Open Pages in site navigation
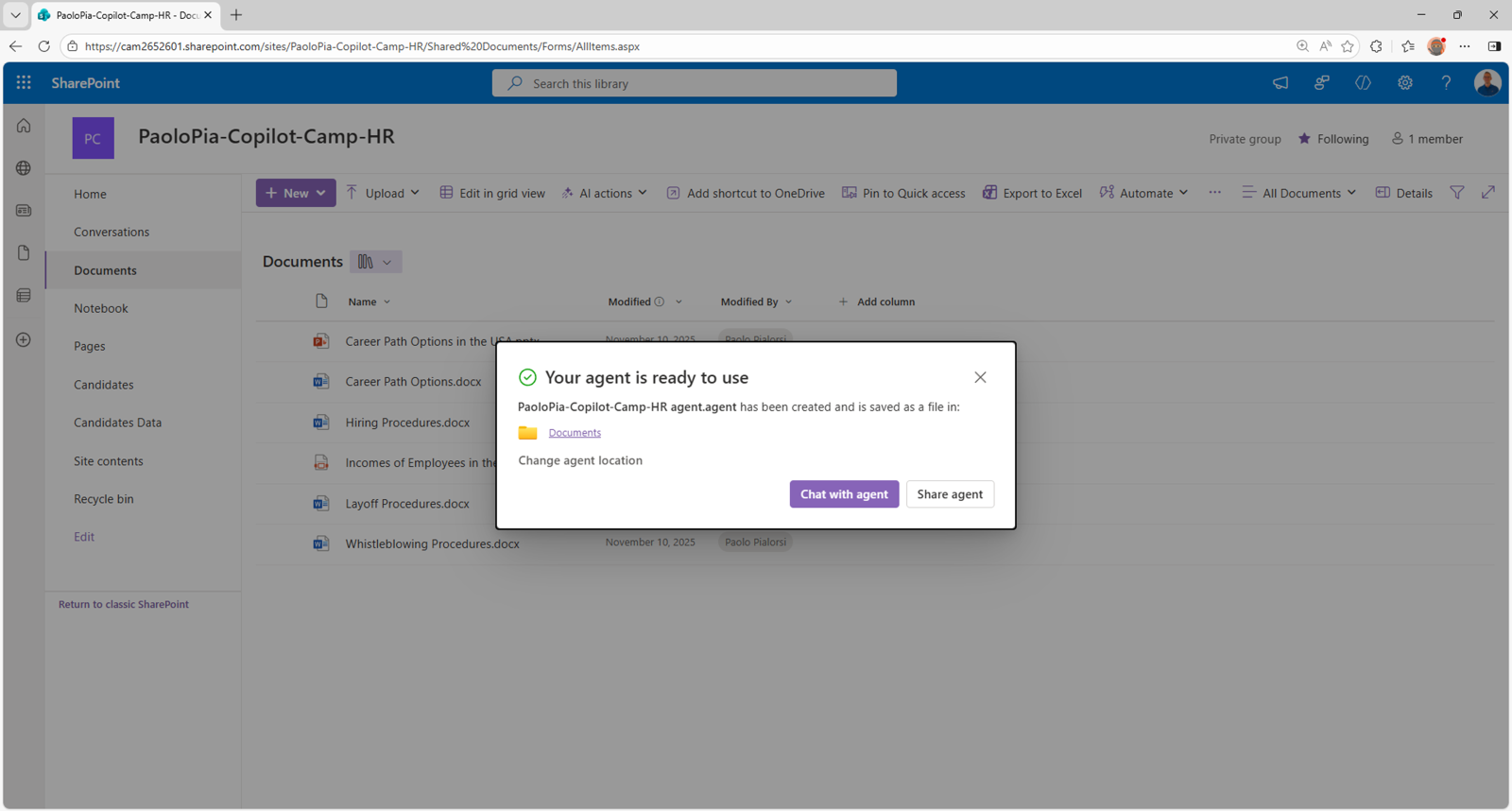 [x=90, y=346]
